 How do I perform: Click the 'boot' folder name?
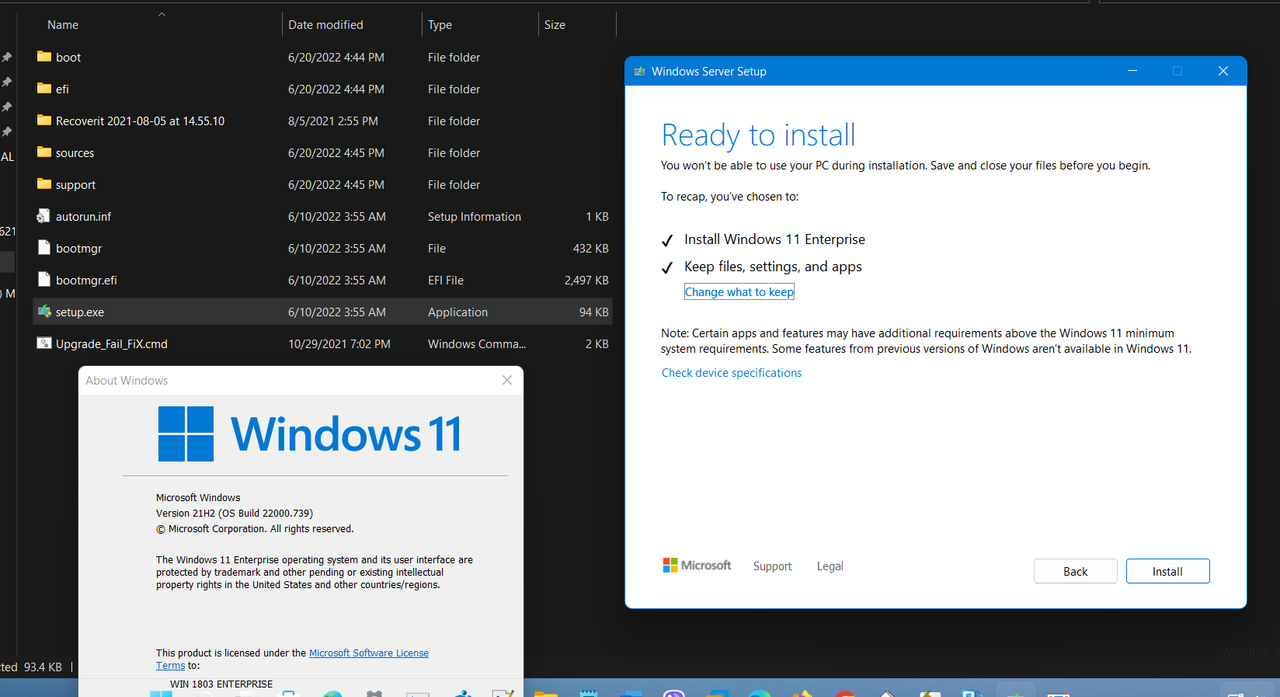69,57
